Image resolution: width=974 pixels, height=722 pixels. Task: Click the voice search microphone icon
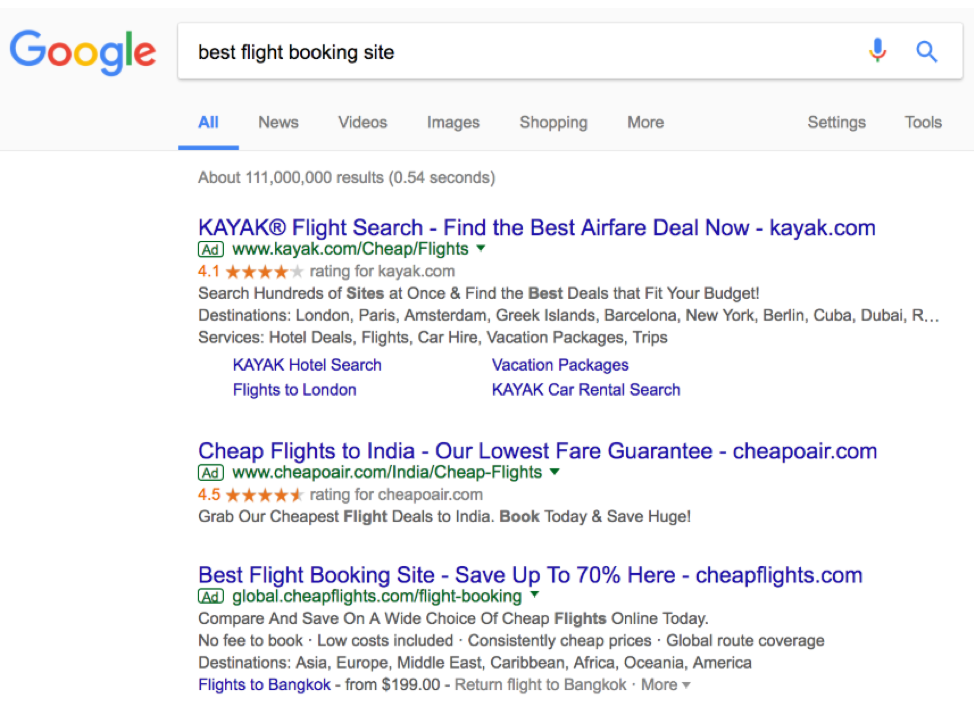tap(877, 51)
